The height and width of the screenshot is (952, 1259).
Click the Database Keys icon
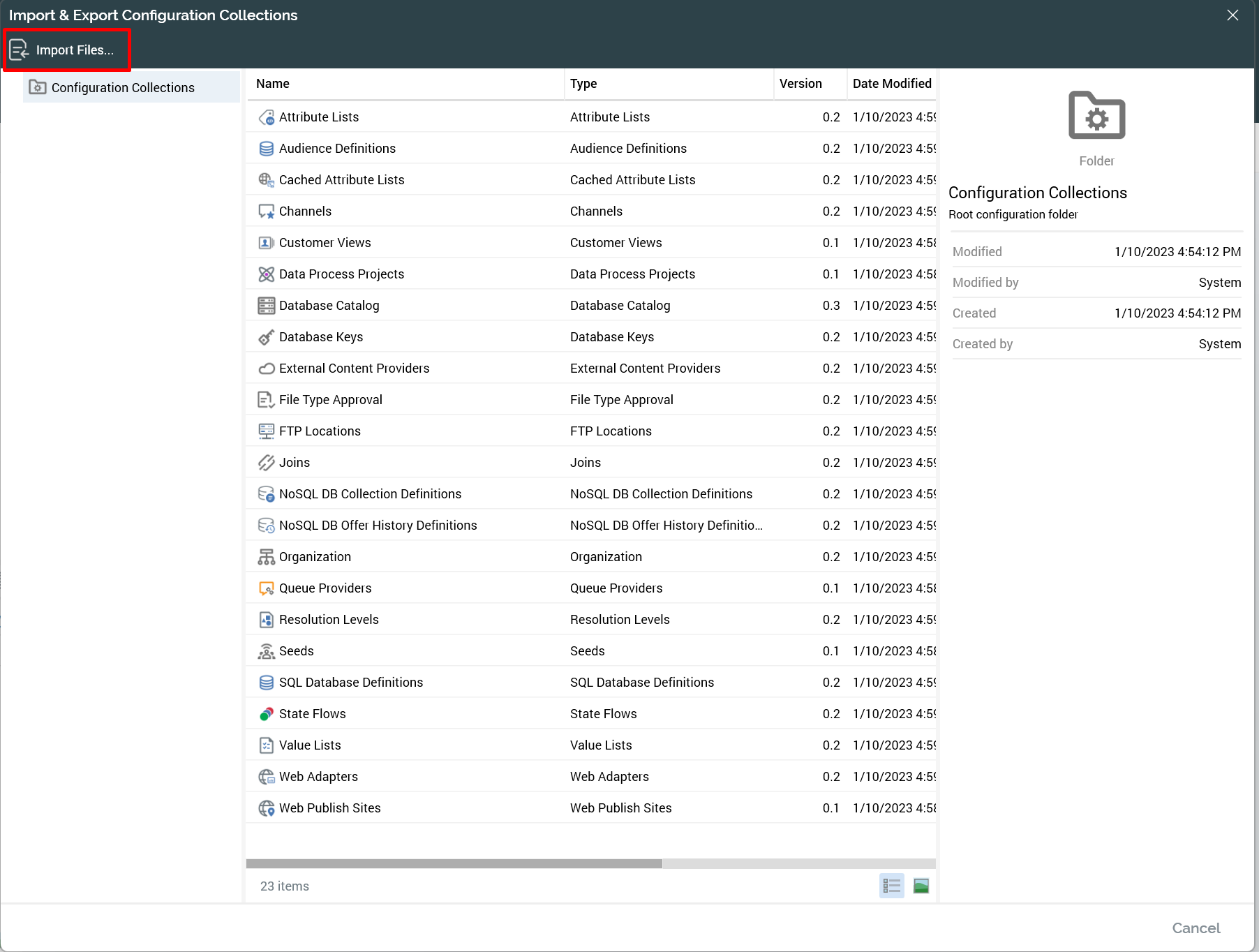[x=266, y=337]
